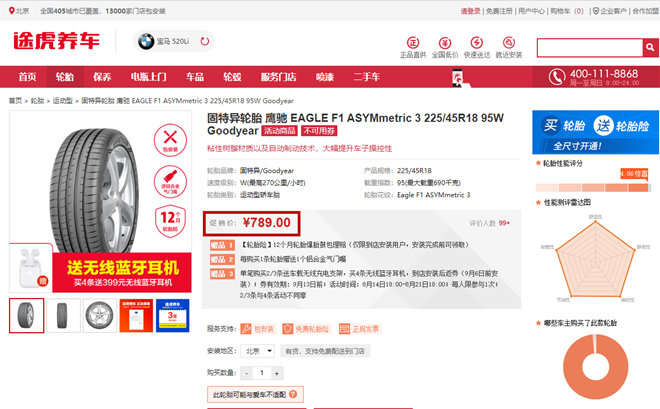Click the search input box
The image size is (660, 409).
[590, 48]
